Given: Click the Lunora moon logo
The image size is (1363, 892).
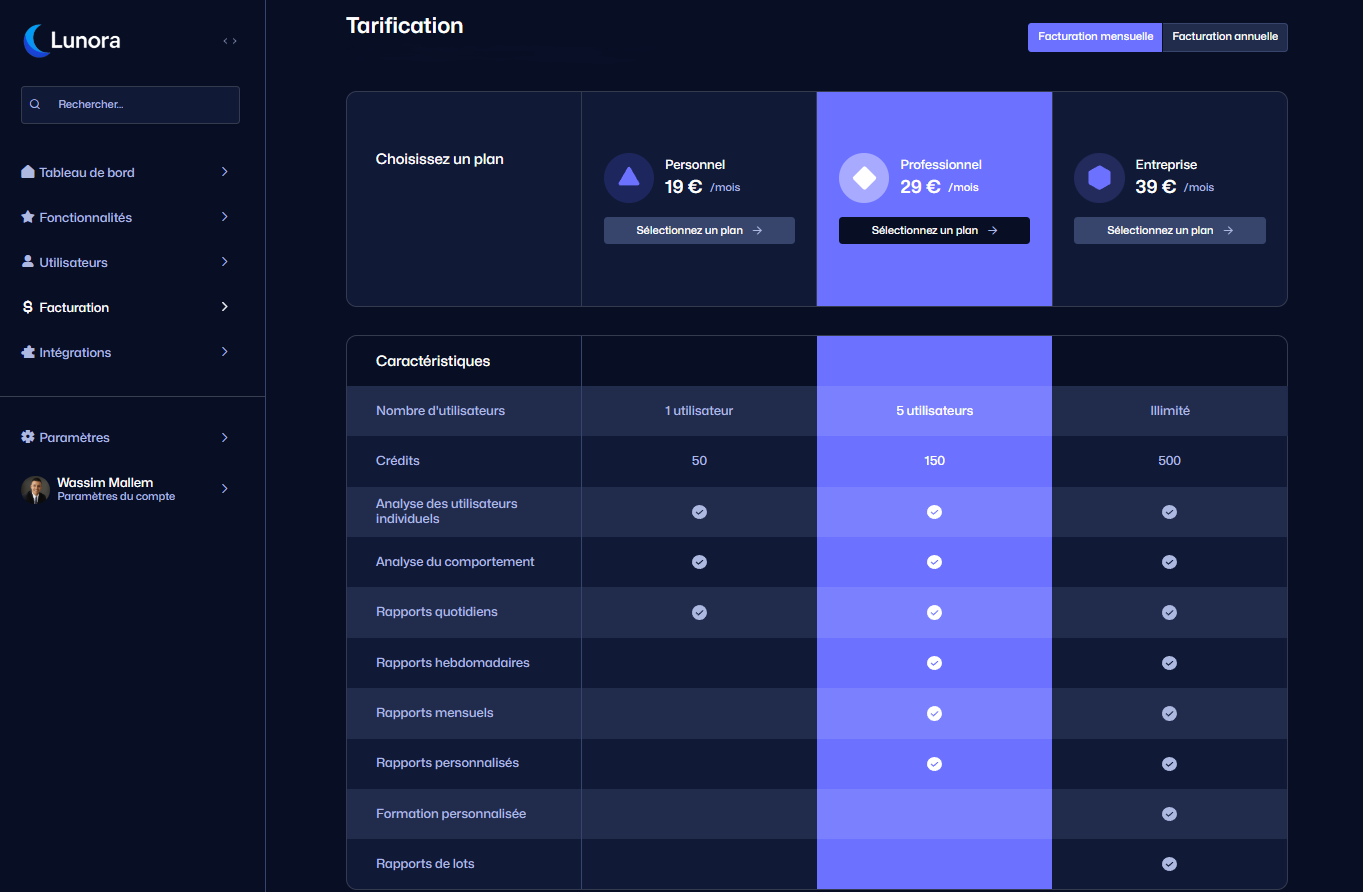Looking at the screenshot, I should point(37,41).
